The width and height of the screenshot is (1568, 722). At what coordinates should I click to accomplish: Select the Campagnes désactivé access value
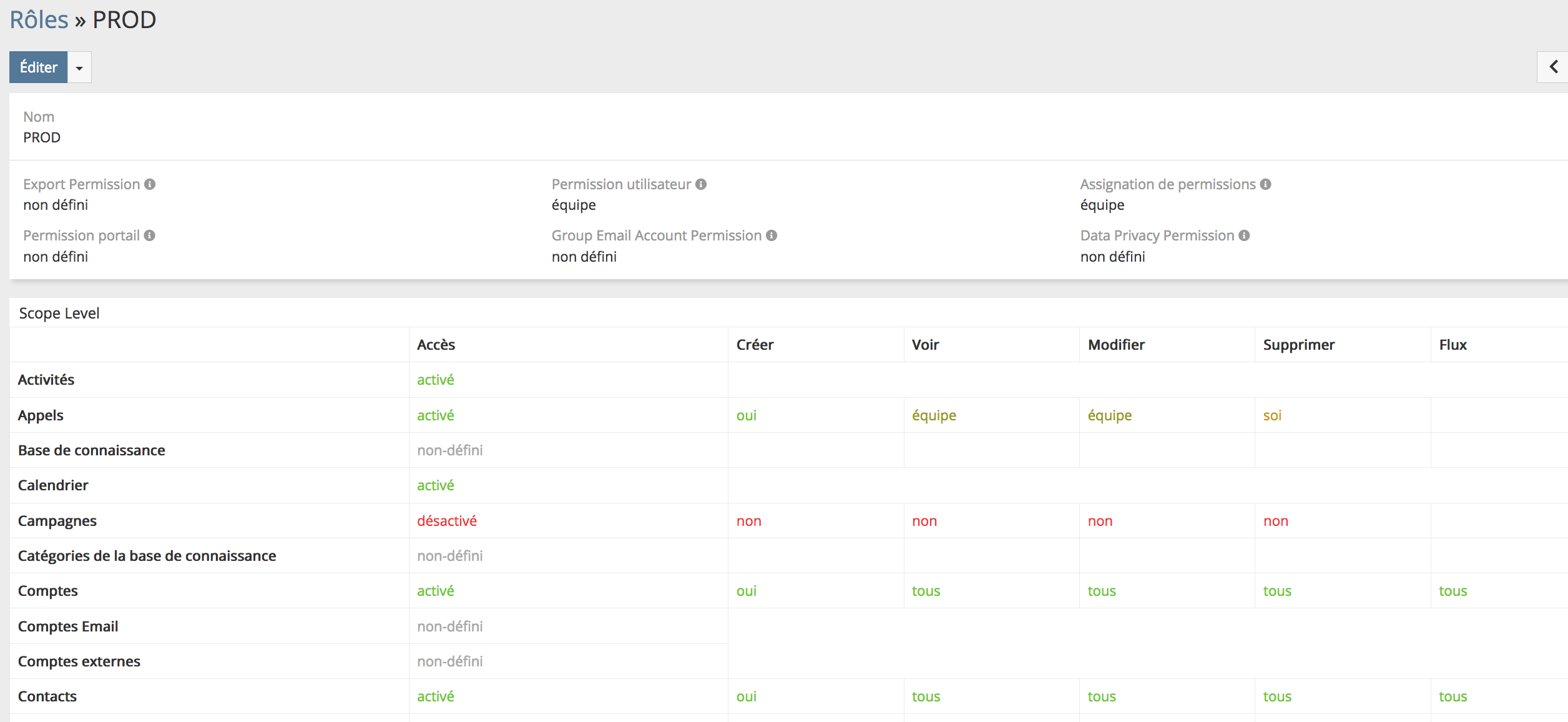(446, 521)
